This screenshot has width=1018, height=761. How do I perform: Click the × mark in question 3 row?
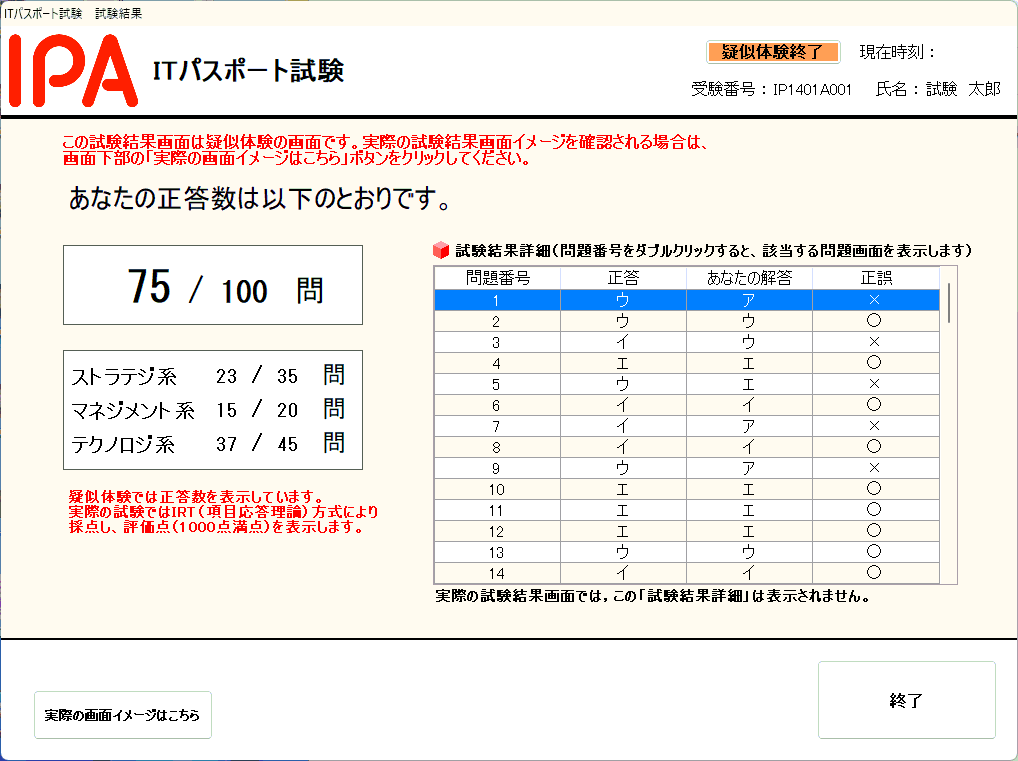coord(875,342)
